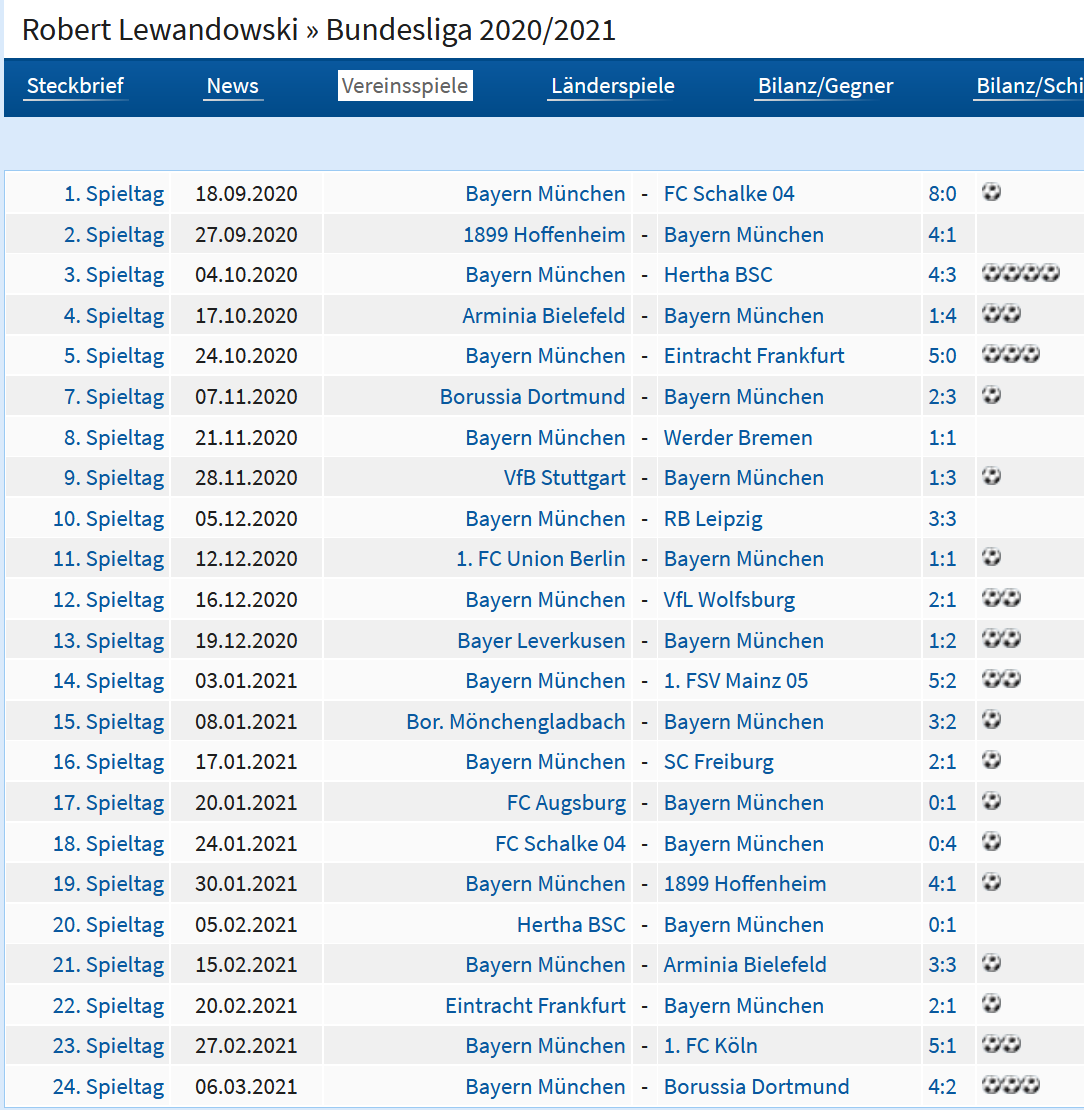
Task: Open the 0:4 result at FC Schalke 04
Action: (942, 844)
